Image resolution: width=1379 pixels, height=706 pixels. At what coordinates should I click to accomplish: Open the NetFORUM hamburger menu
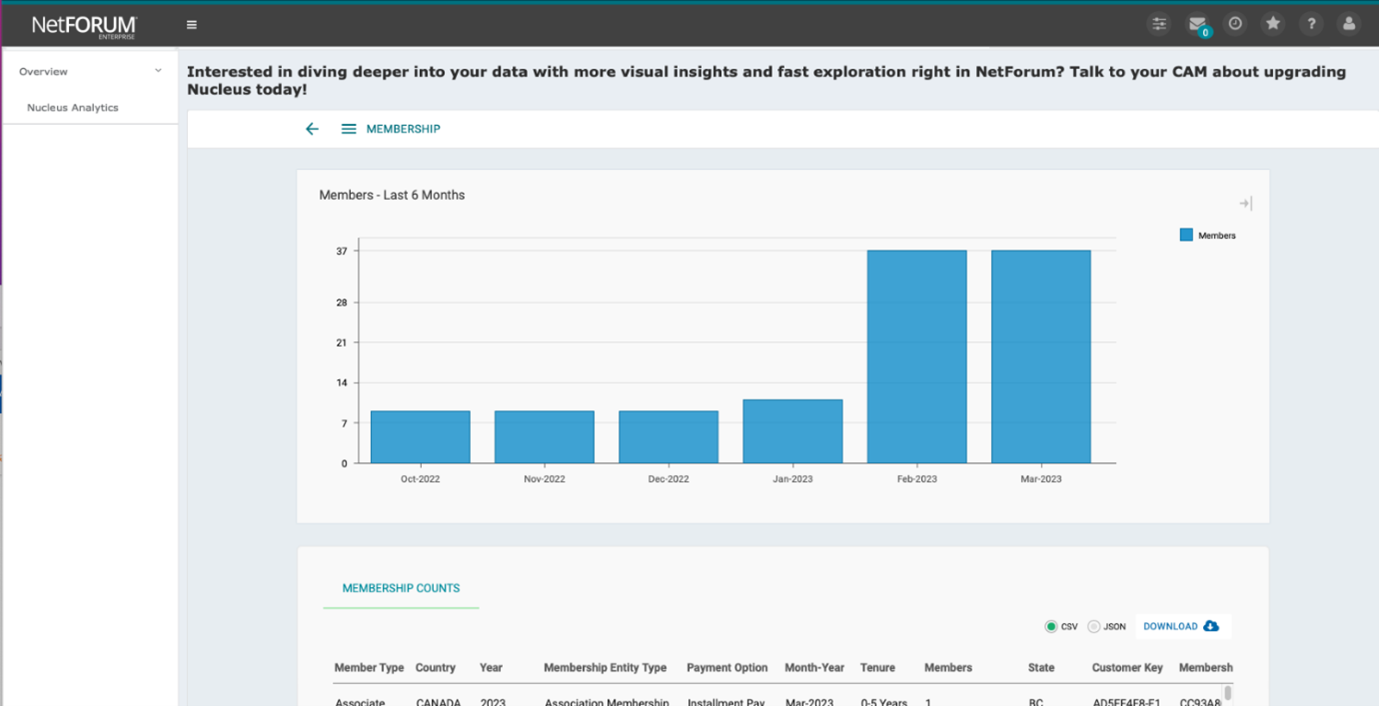click(192, 25)
